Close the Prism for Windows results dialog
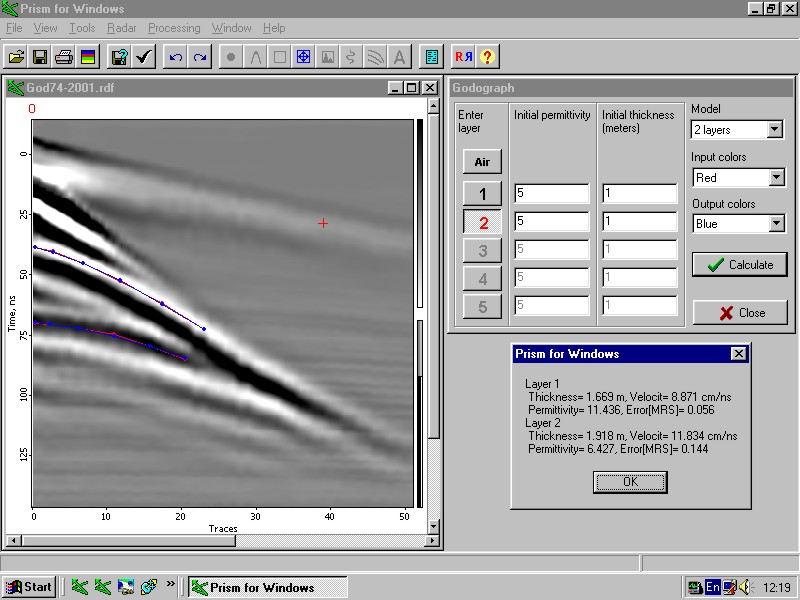This screenshot has height=600, width=800. coord(738,354)
